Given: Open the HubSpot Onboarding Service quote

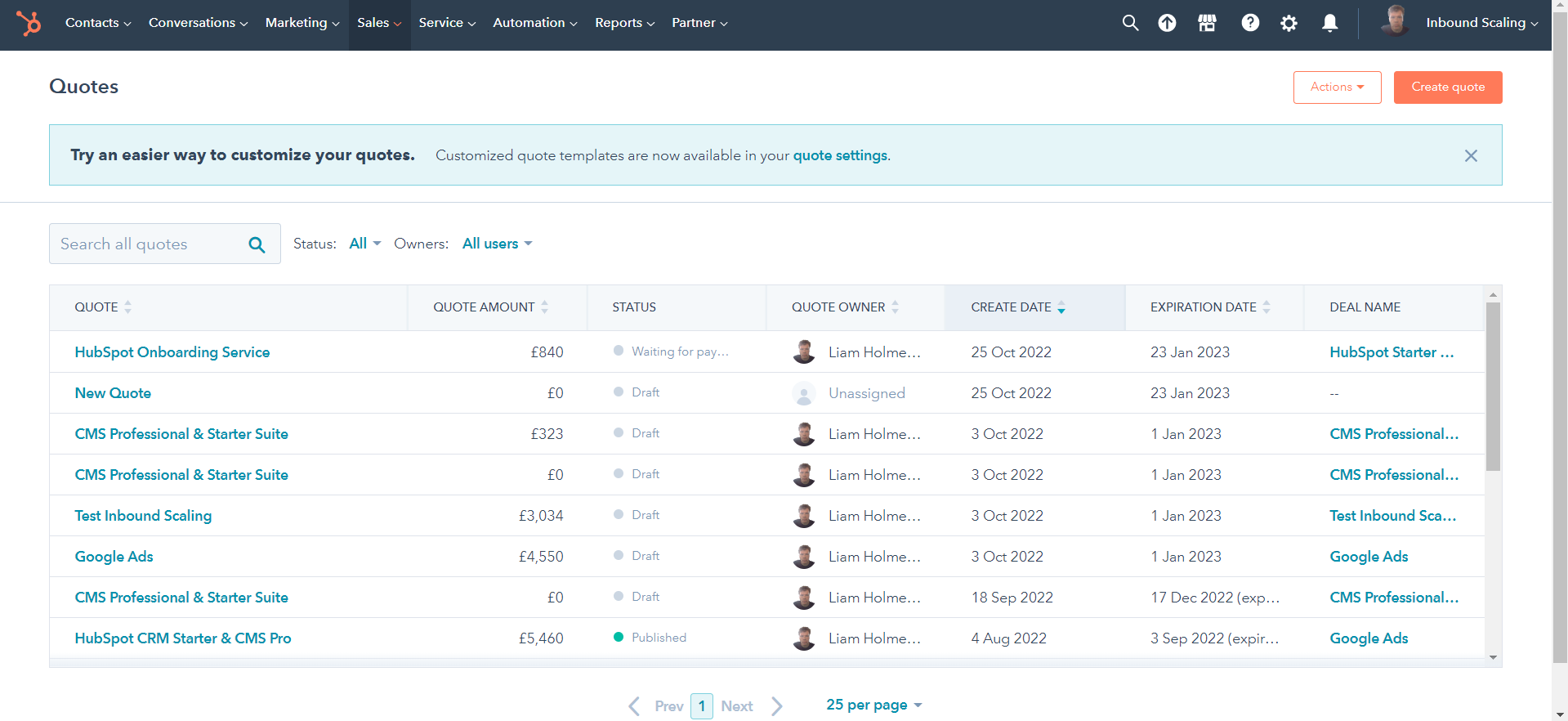Looking at the screenshot, I should [172, 352].
